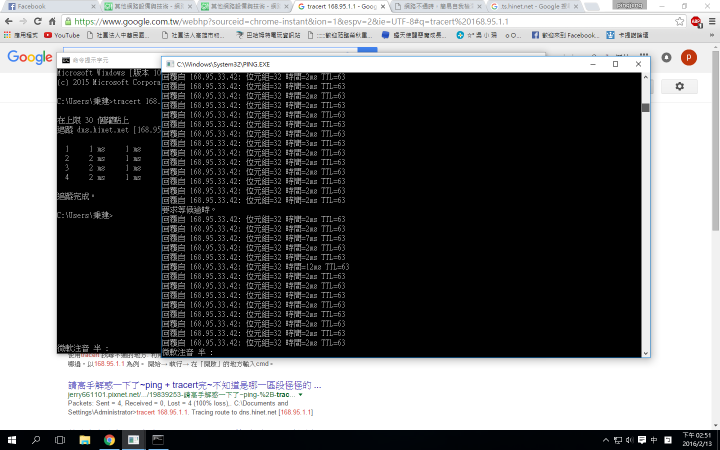Image resolution: width=720 pixels, height=450 pixels.
Task: Toggle the 中 input language indicator
Action: click(654, 440)
